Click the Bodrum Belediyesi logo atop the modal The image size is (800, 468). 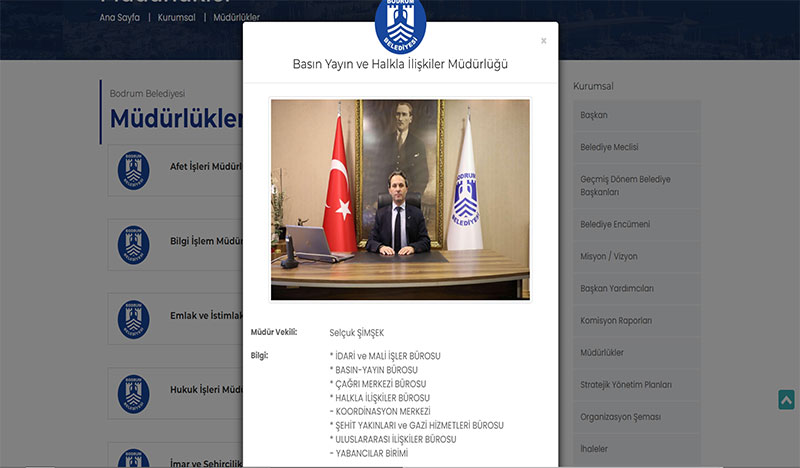[x=400, y=26]
